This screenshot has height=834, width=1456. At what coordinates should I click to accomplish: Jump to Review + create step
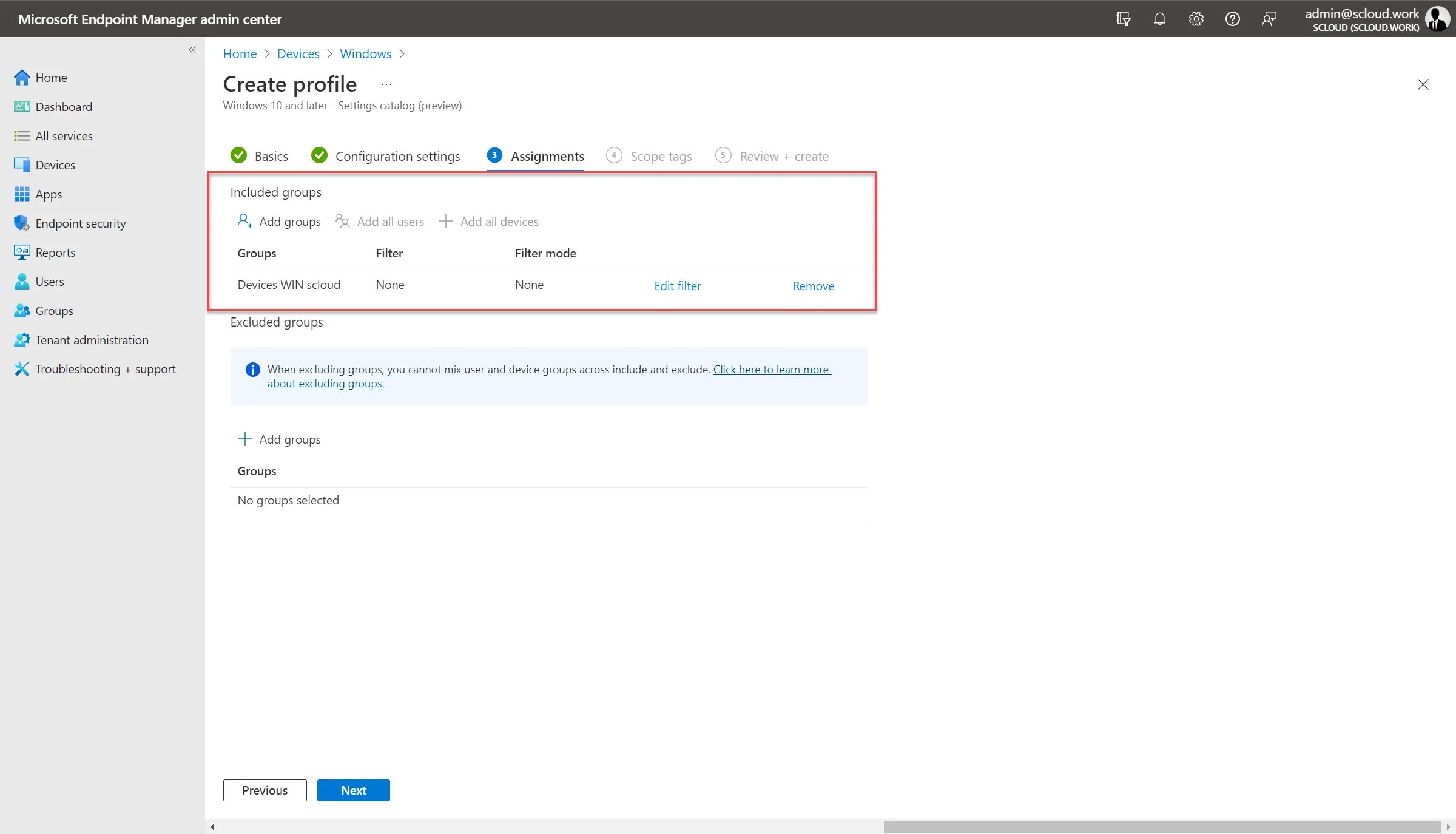(x=772, y=156)
